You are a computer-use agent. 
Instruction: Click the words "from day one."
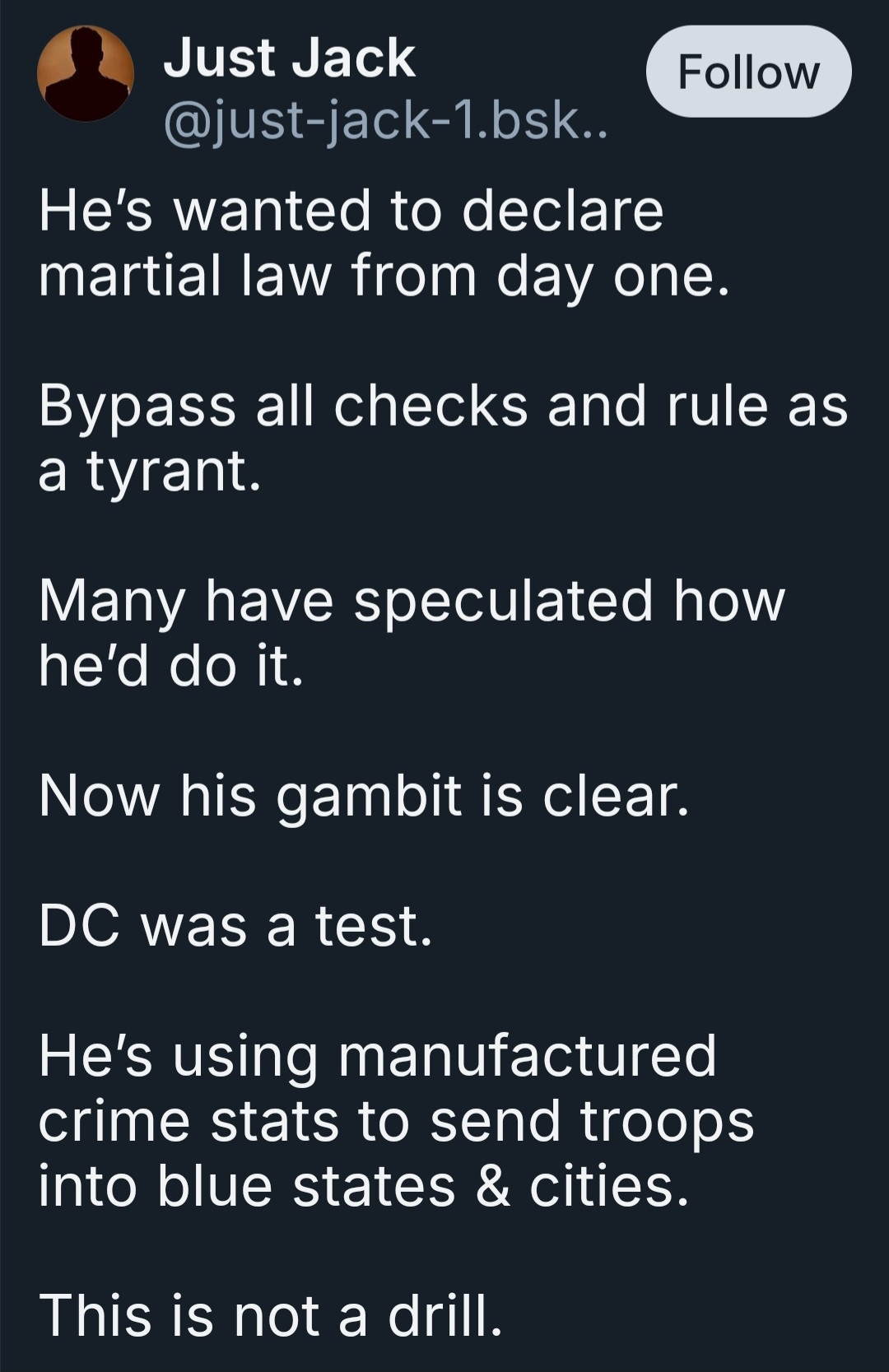(x=541, y=277)
